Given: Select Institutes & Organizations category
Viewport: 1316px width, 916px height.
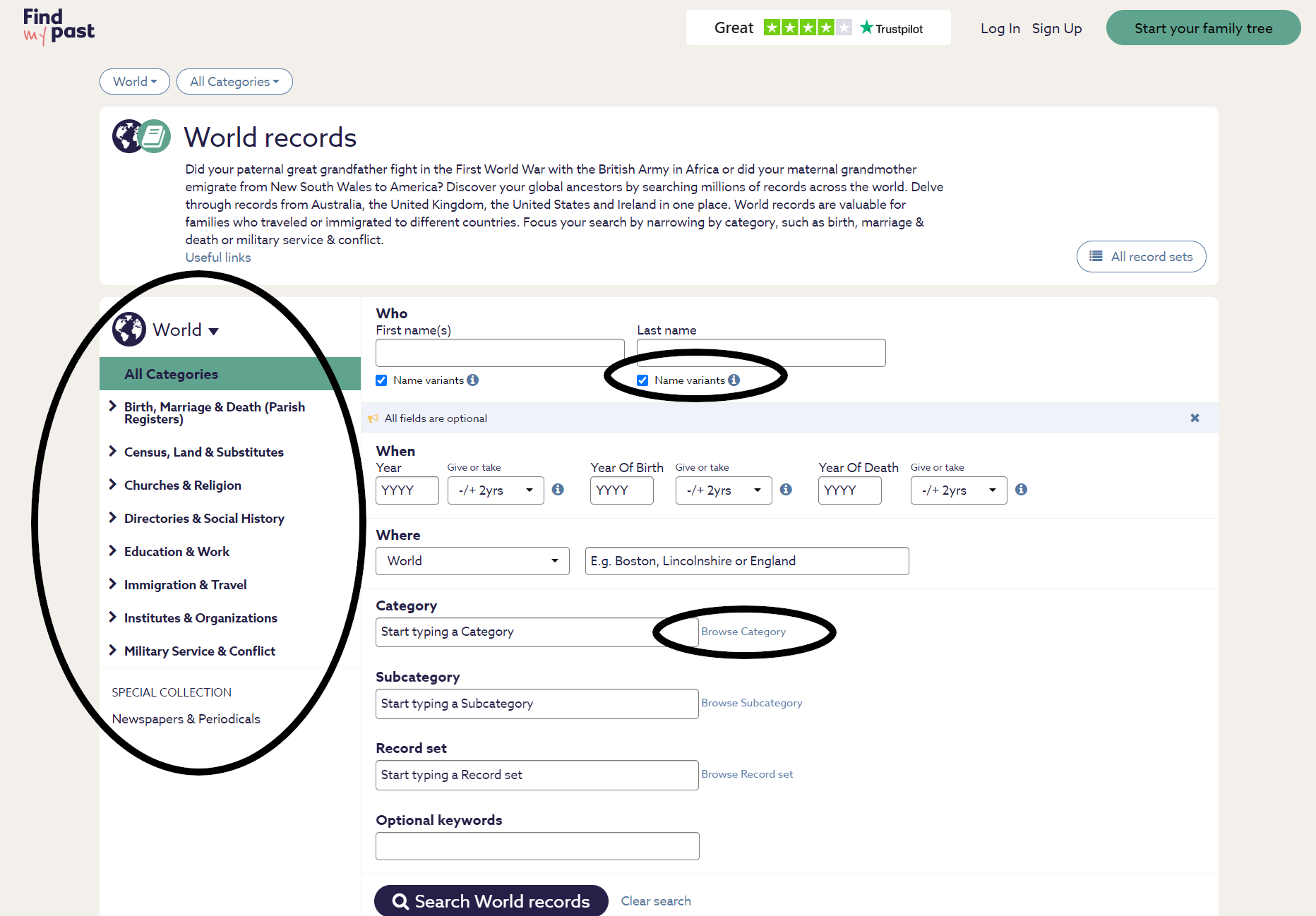Looking at the screenshot, I should pos(201,618).
